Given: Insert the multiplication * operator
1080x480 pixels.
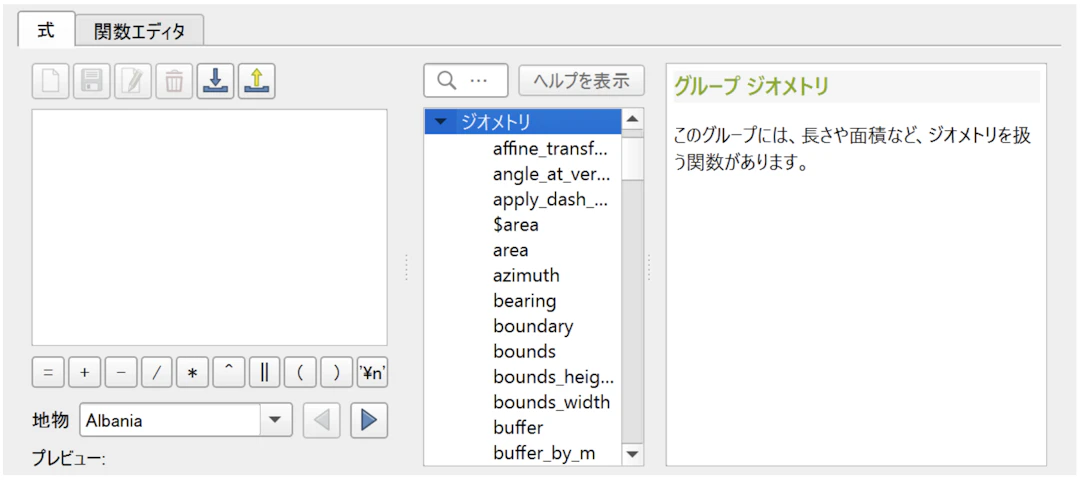Looking at the screenshot, I should [x=192, y=373].
